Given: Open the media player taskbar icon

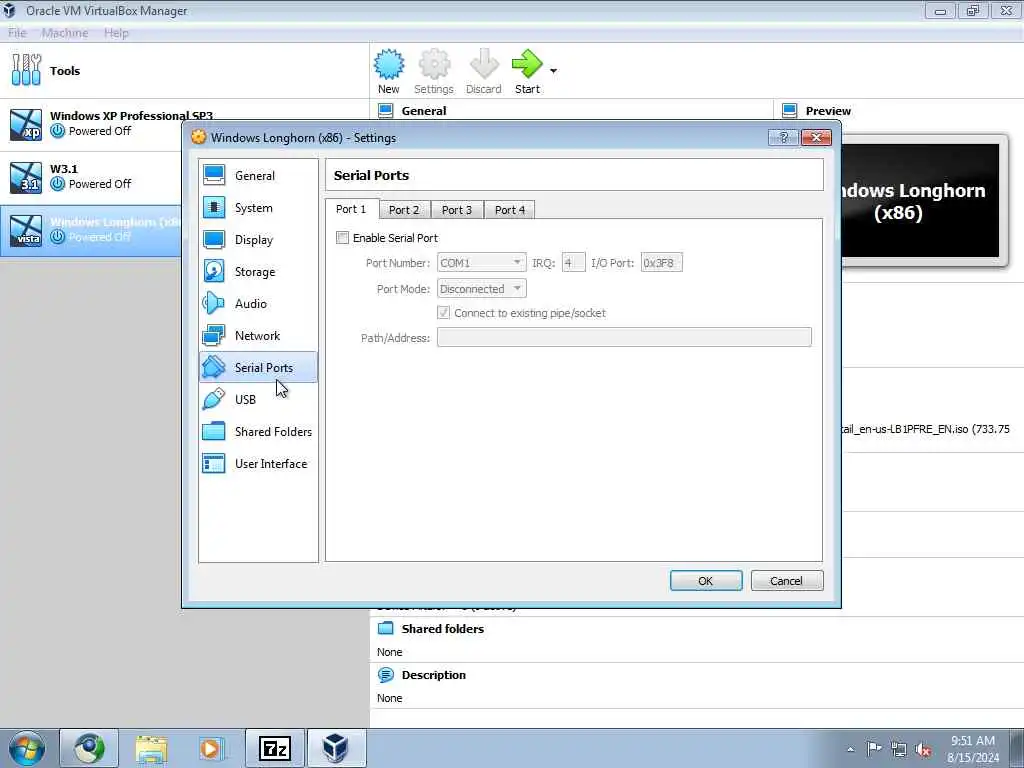Looking at the screenshot, I should [x=212, y=748].
